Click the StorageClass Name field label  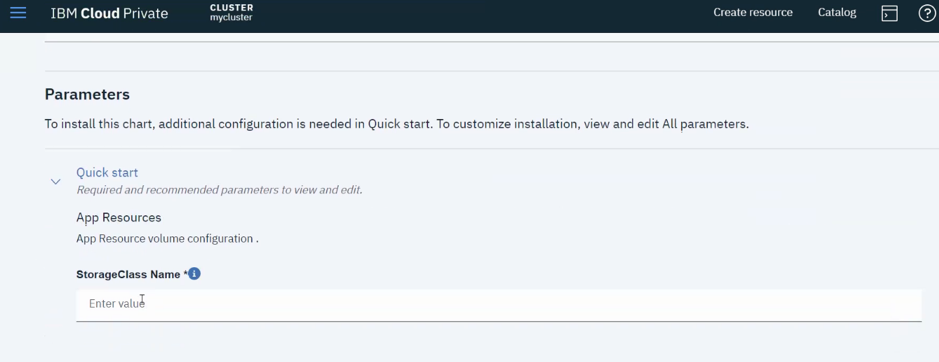[x=128, y=274]
